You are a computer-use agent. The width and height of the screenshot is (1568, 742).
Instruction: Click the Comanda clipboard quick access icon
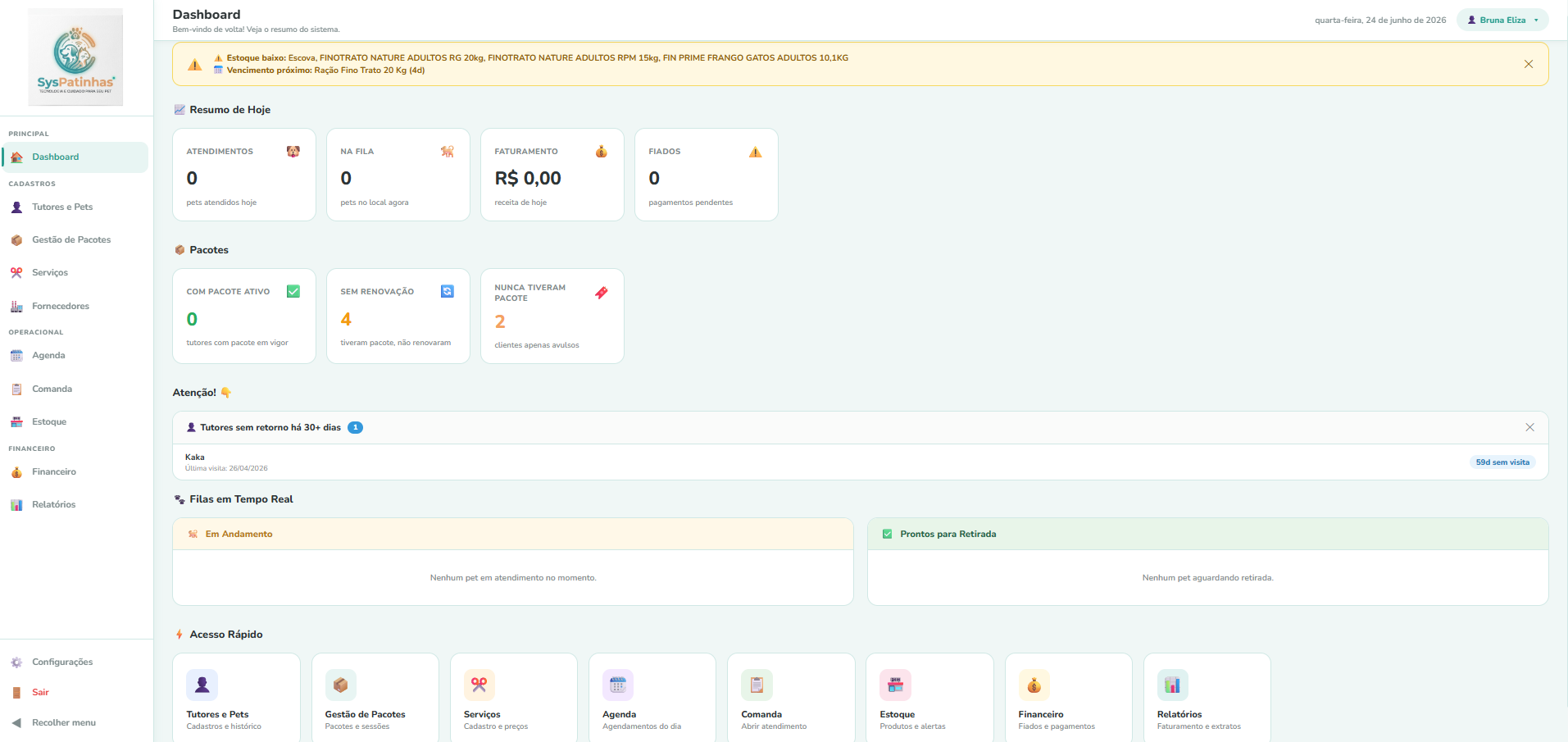pyautogui.click(x=757, y=685)
